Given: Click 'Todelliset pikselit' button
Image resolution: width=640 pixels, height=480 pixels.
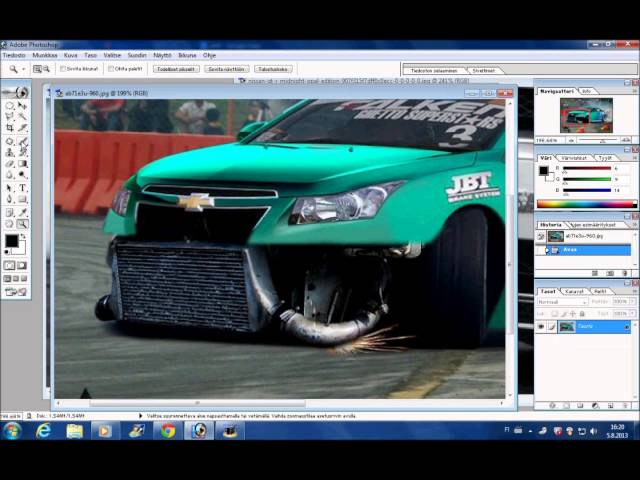Looking at the screenshot, I should (176, 69).
